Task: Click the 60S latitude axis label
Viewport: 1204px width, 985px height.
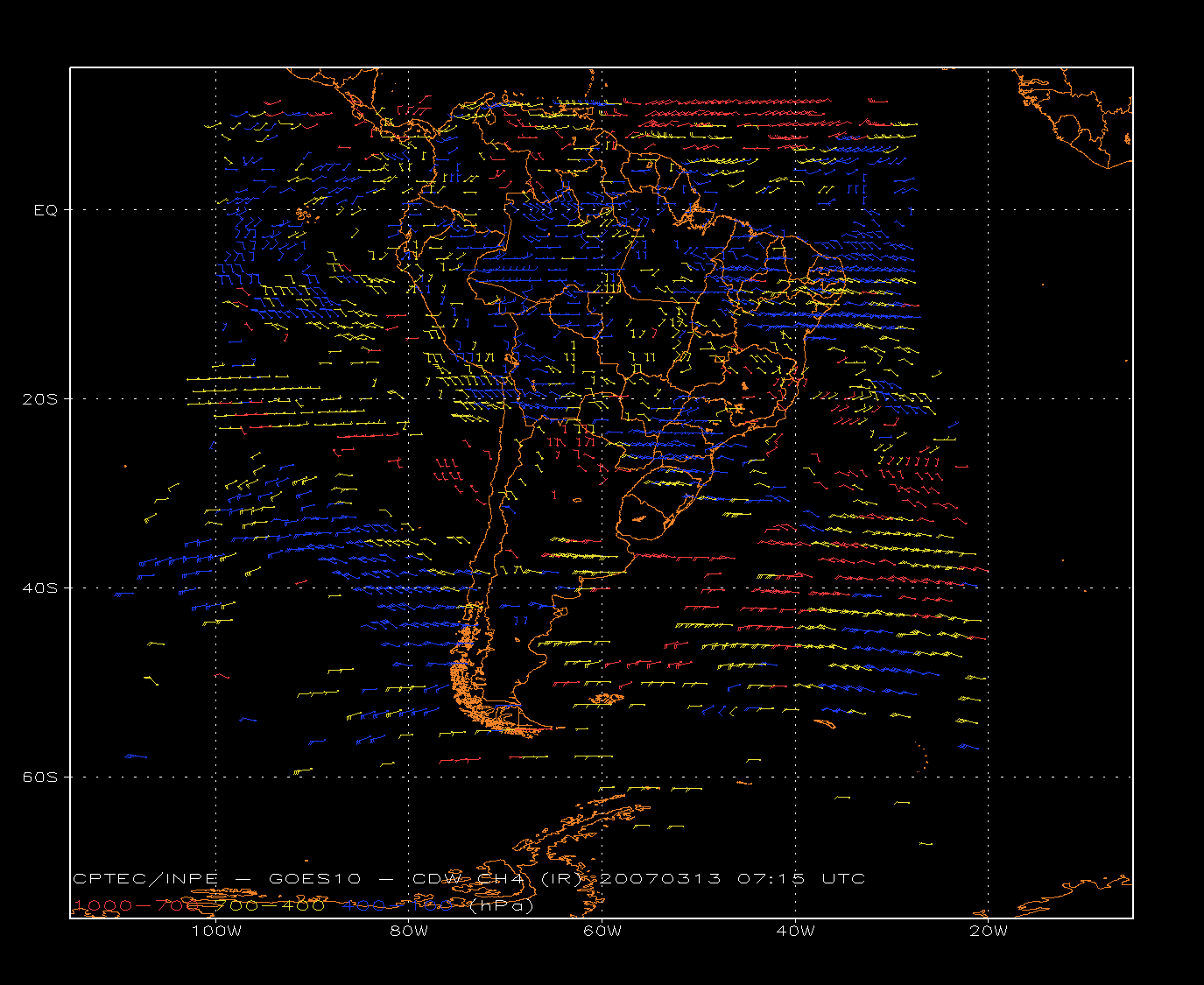Action: pos(39,777)
